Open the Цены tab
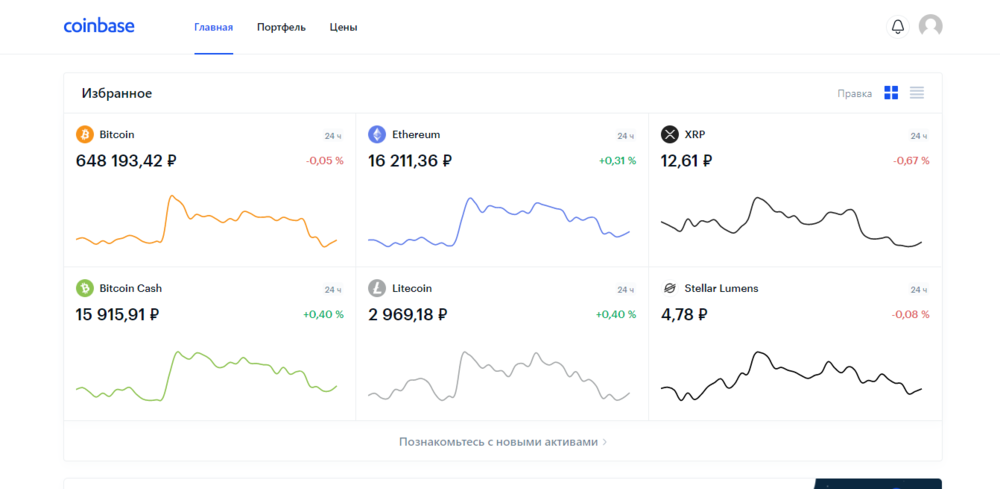This screenshot has height=489, width=1000. (x=343, y=27)
